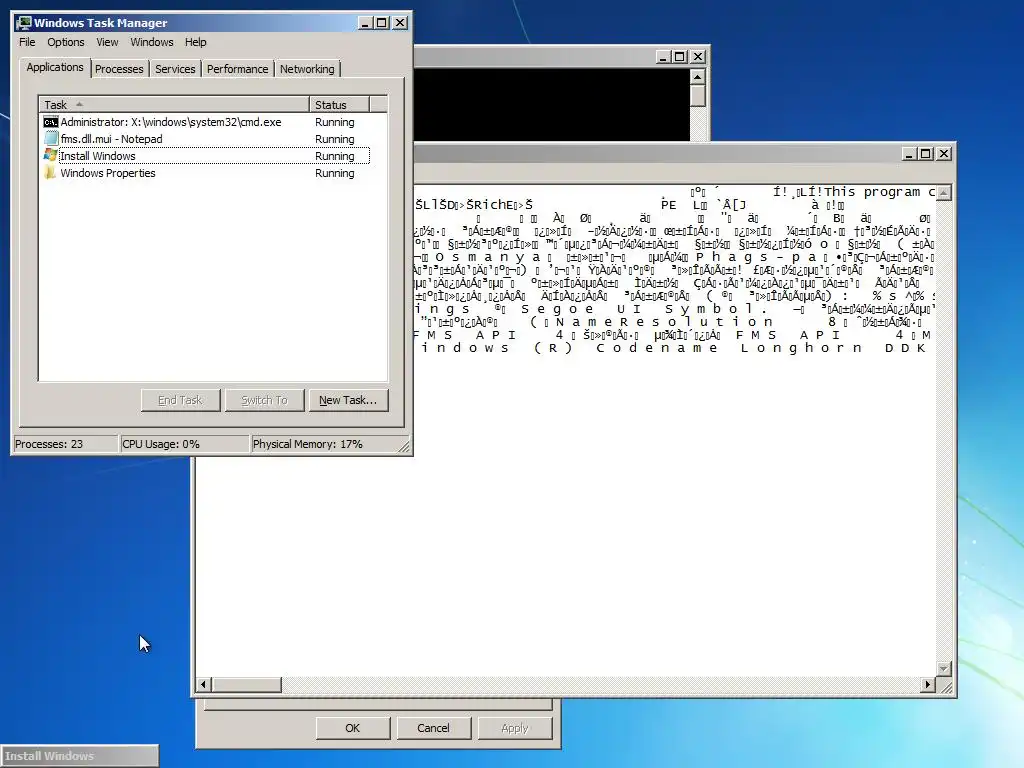Viewport: 1024px width, 768px height.
Task: Close the cmd window
Action: pyautogui.click(x=698, y=57)
